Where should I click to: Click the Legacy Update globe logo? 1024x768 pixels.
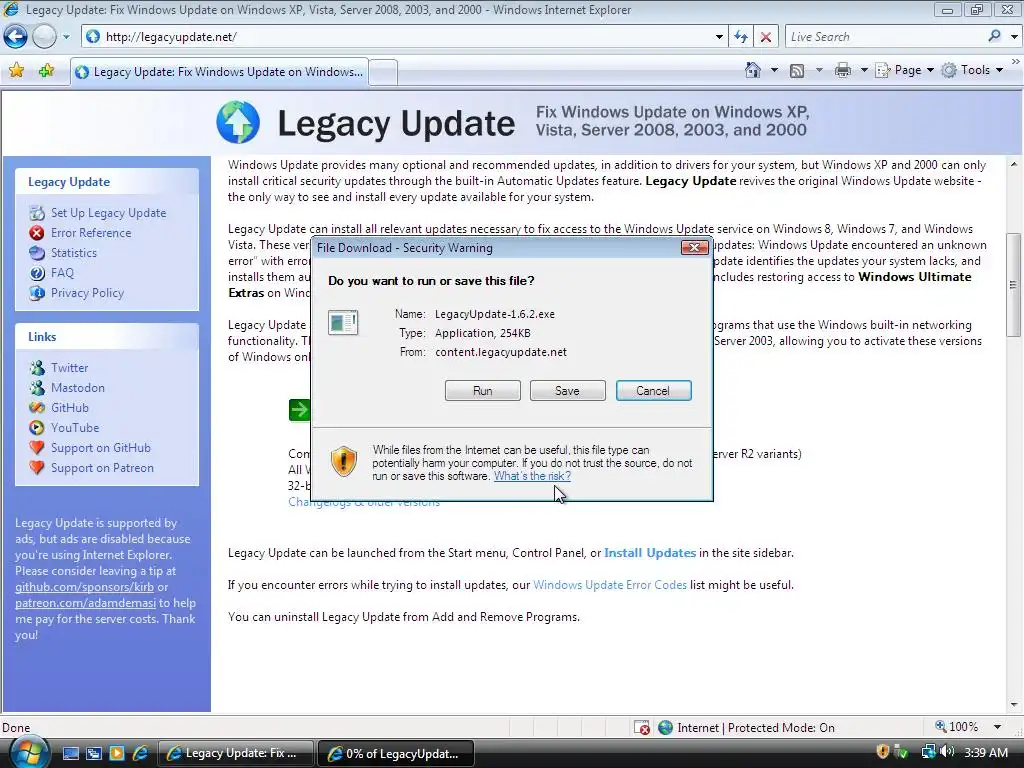238,122
